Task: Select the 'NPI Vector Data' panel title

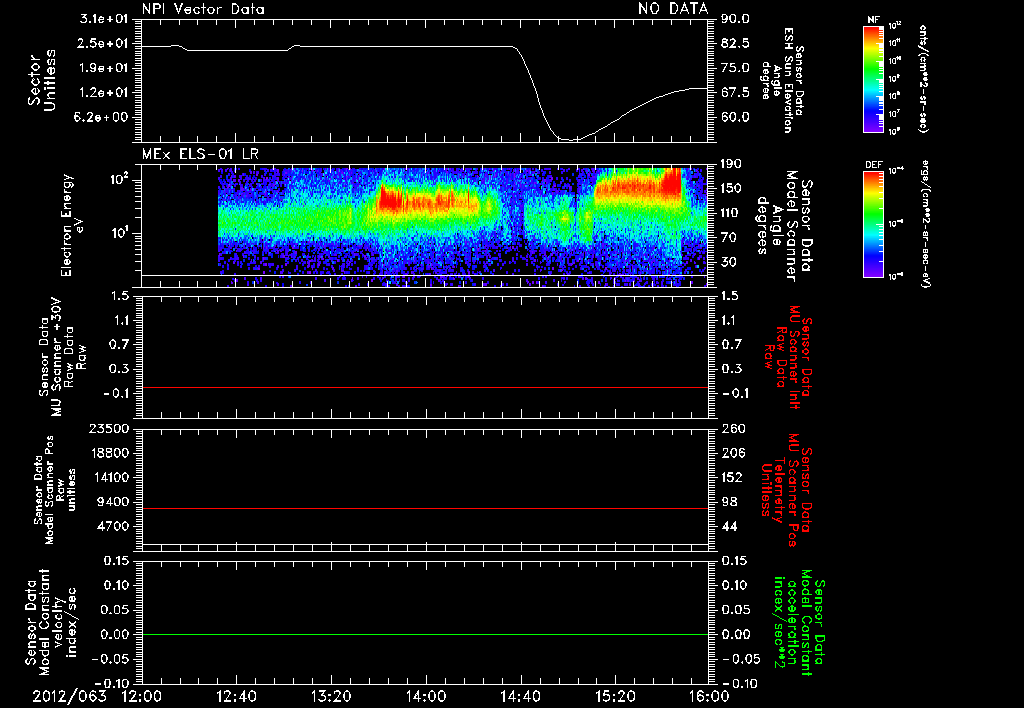Action: click(x=203, y=9)
